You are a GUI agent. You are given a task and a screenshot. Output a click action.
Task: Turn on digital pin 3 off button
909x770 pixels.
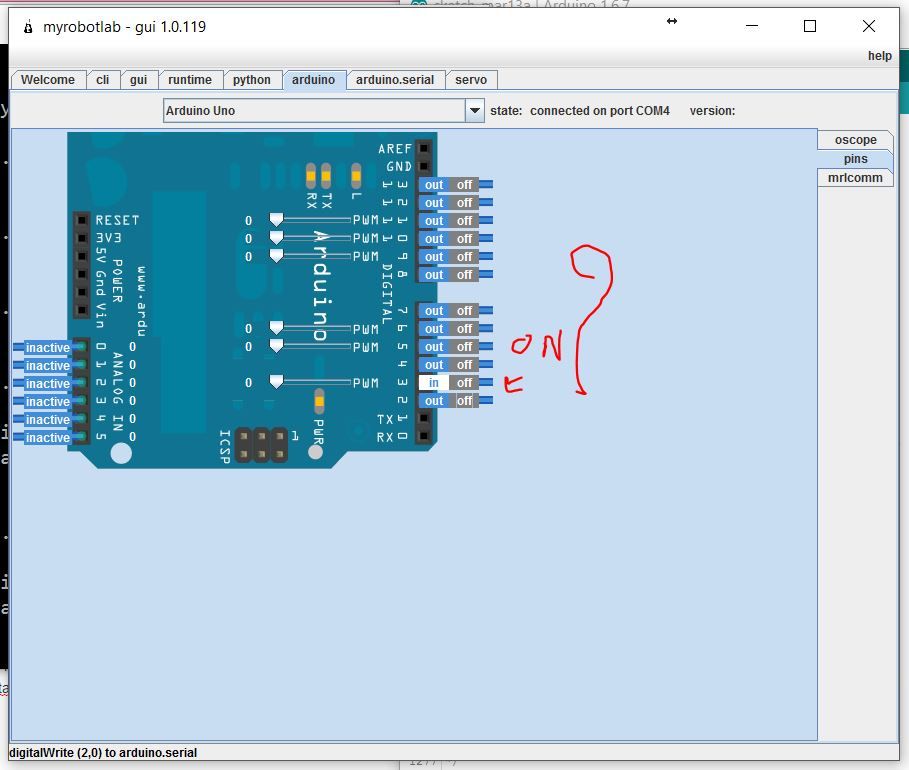point(464,383)
